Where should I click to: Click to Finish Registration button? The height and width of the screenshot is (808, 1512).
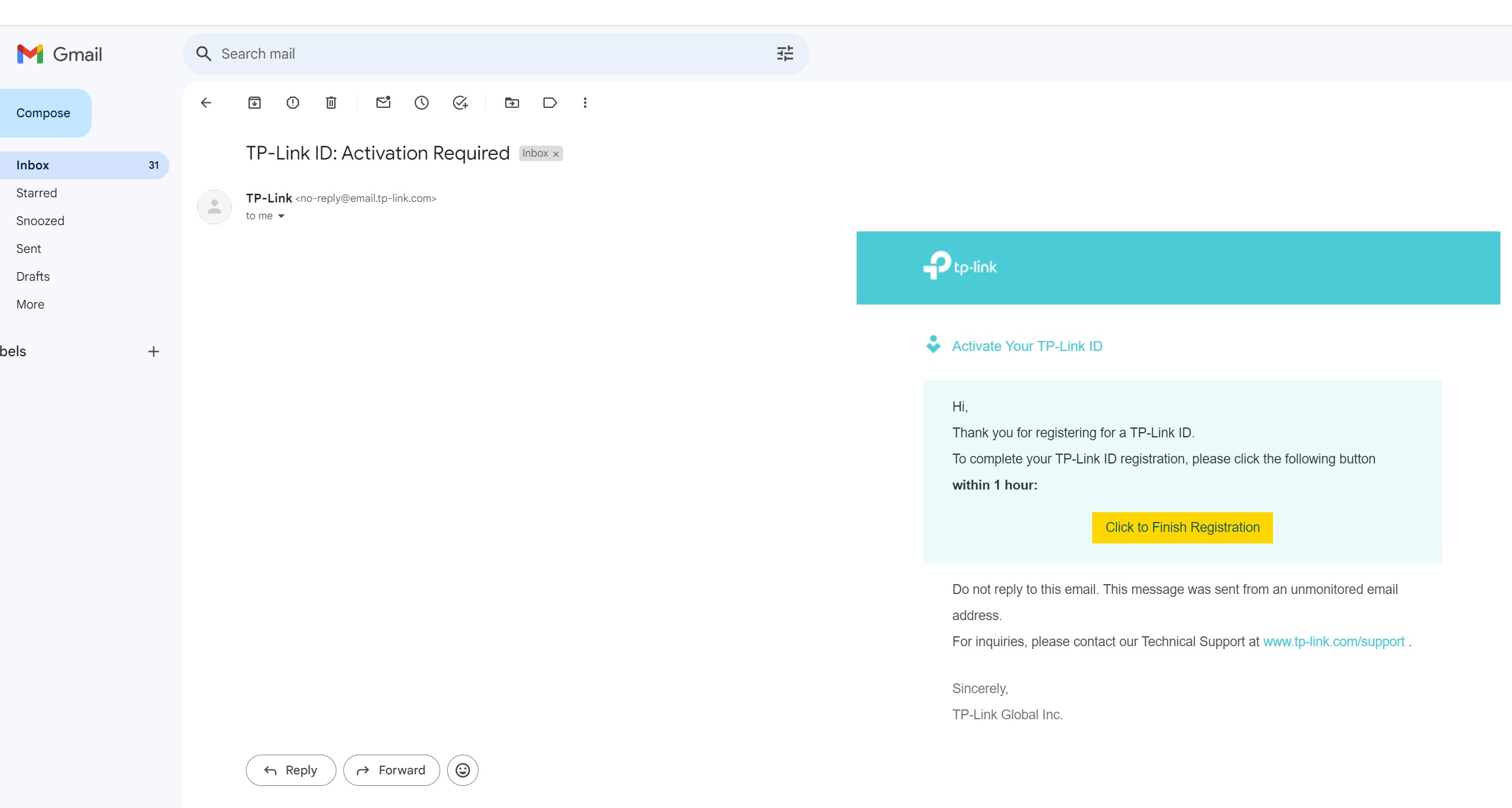[x=1182, y=527]
